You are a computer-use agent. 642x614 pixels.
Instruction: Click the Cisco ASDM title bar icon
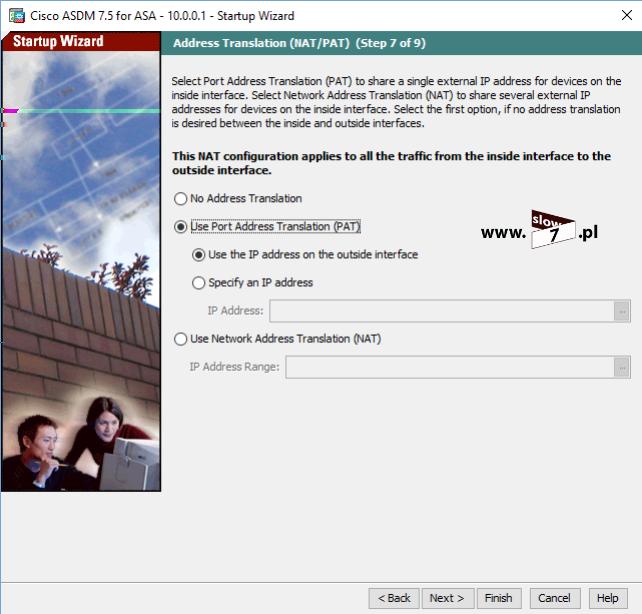point(17,16)
